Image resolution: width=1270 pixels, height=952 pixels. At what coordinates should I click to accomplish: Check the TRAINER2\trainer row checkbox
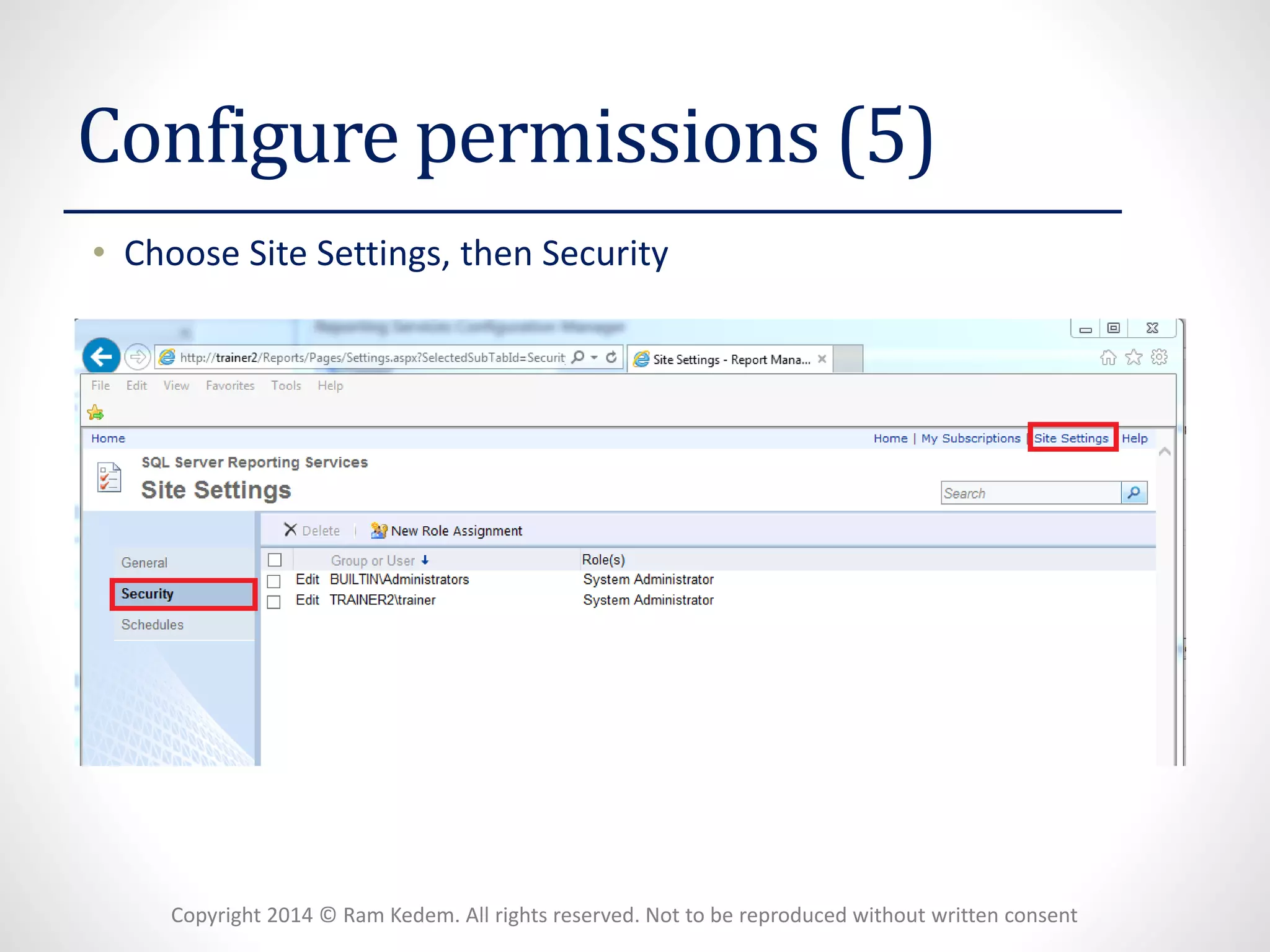(x=274, y=602)
